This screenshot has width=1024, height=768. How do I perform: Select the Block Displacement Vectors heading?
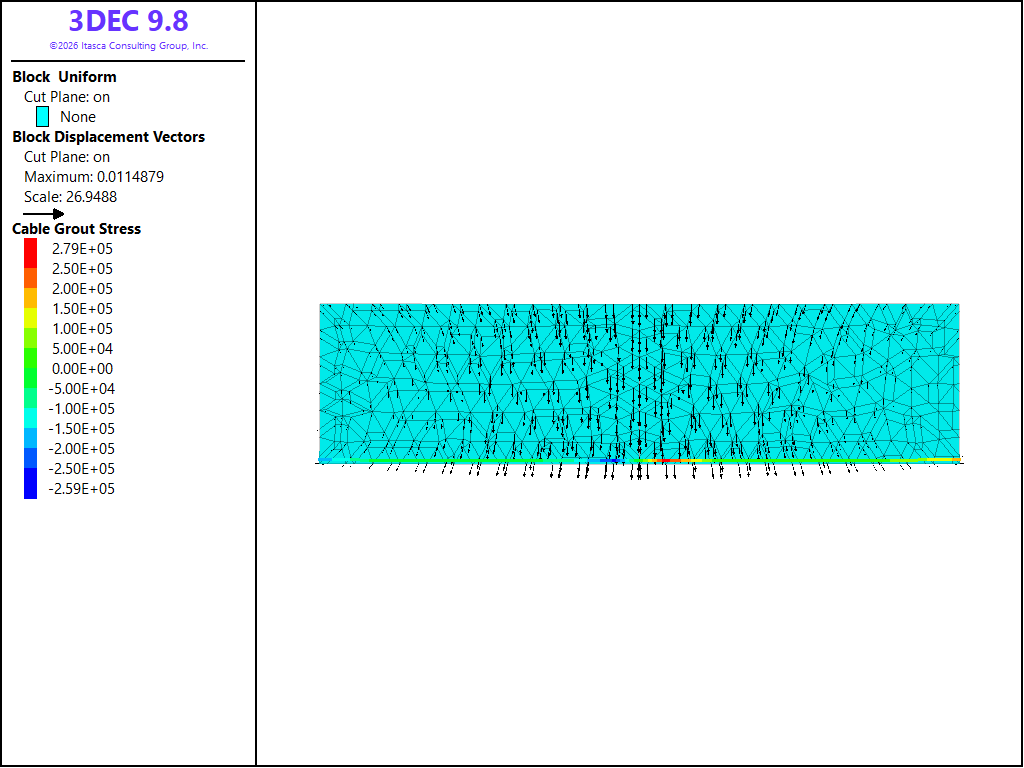(108, 137)
